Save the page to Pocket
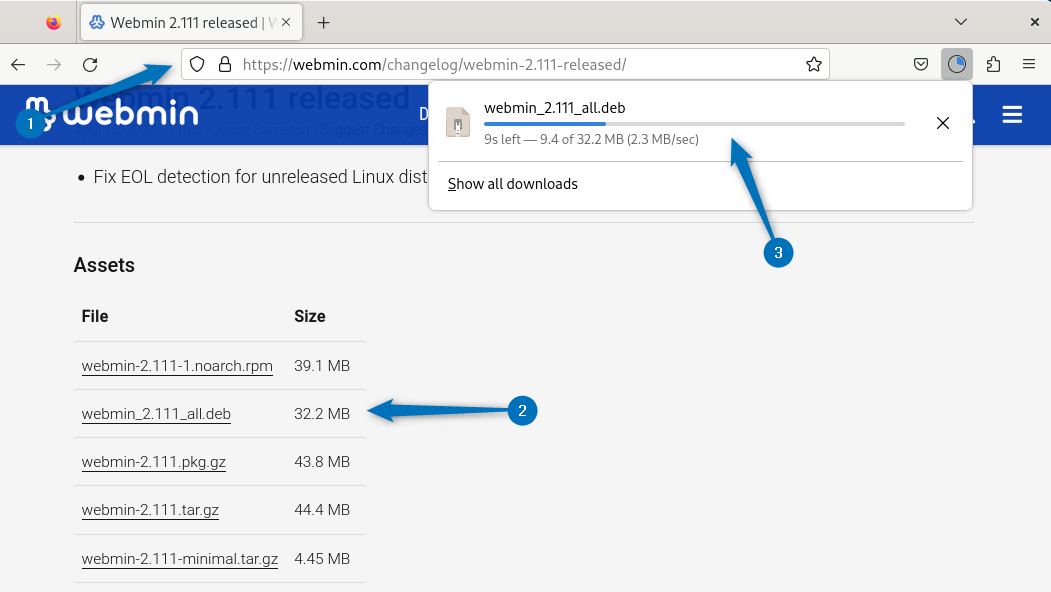 tap(921, 63)
